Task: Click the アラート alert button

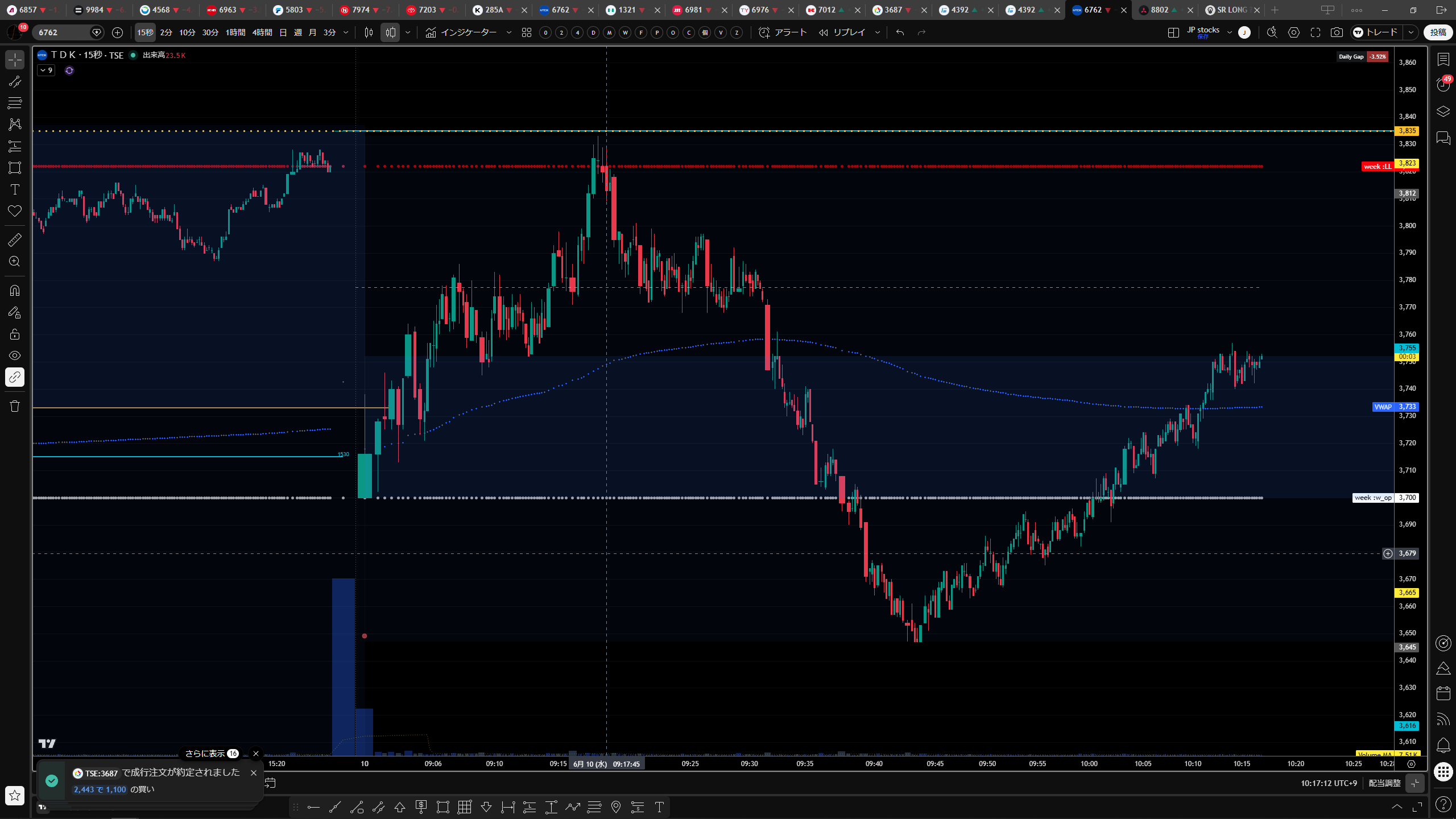Action: [783, 32]
